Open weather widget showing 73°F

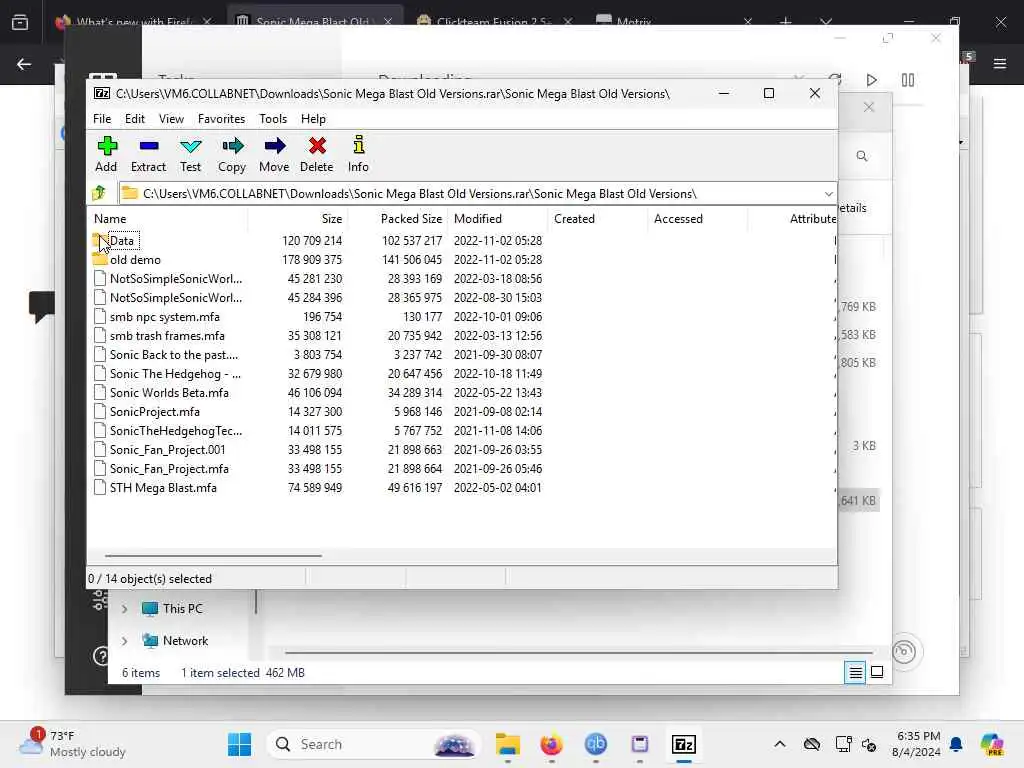click(x=72, y=744)
